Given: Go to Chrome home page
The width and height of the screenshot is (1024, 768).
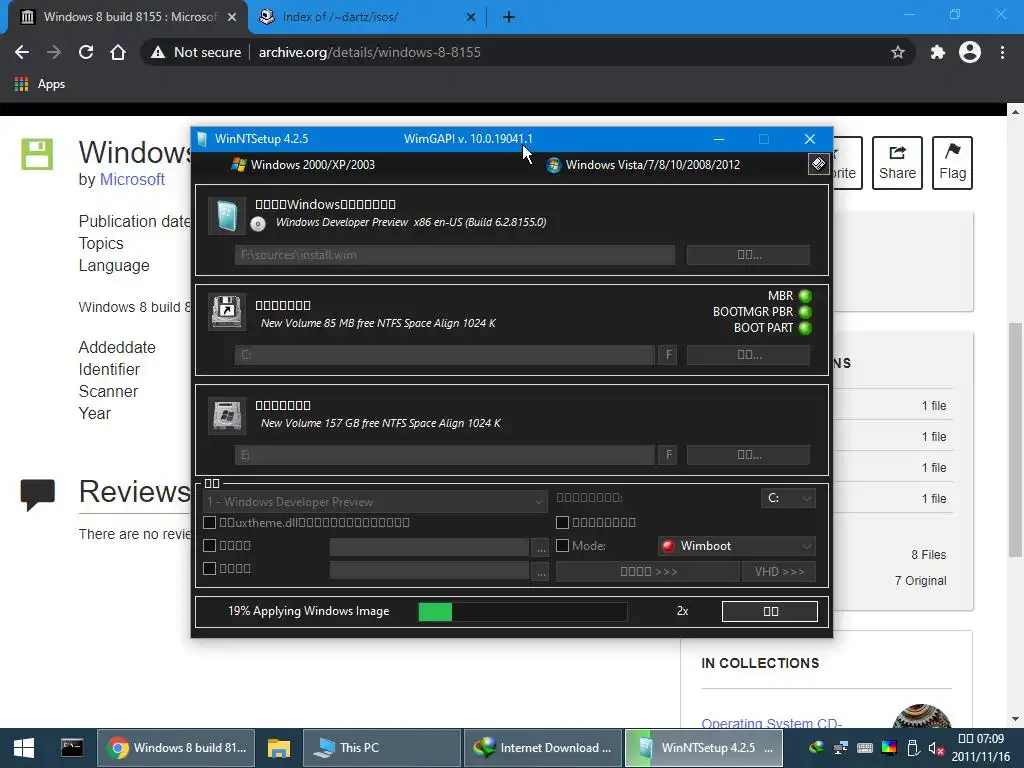Looking at the screenshot, I should click(x=118, y=52).
